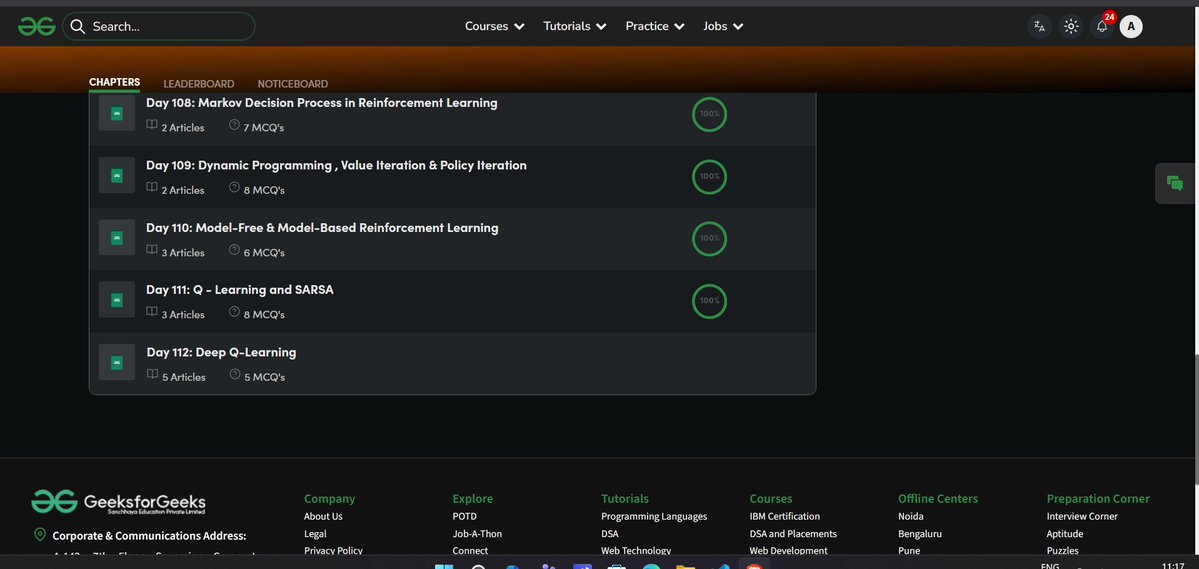The image size is (1199, 569).
Task: Open the profile avatar 'A'
Action: (x=1131, y=26)
